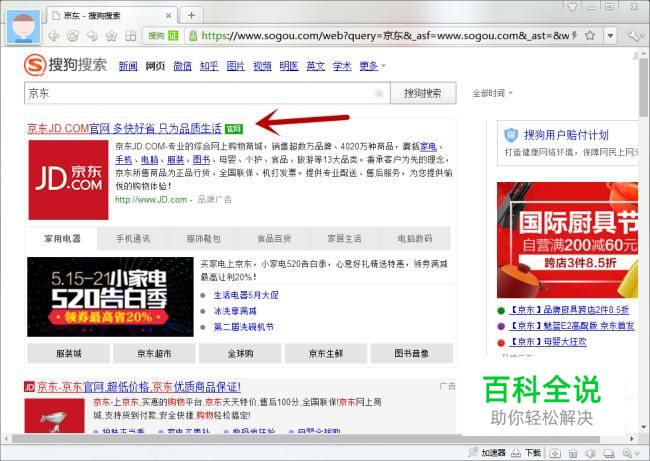
Task: Open the http://www.JD.com URL link
Action: tap(151, 200)
